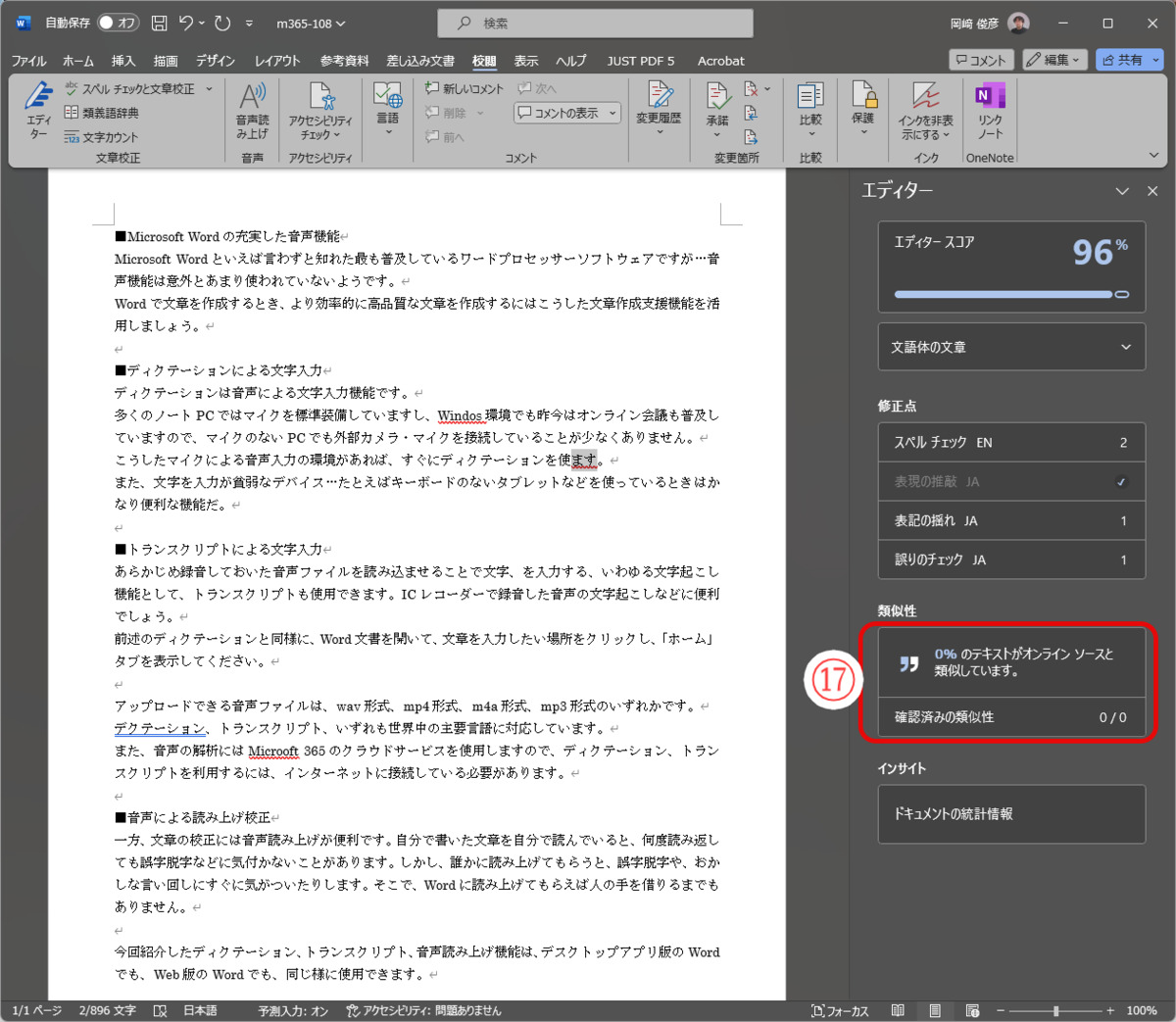The height and width of the screenshot is (1022, 1176).
Task: Click the Search (検索) box in title bar
Action: [x=594, y=24]
